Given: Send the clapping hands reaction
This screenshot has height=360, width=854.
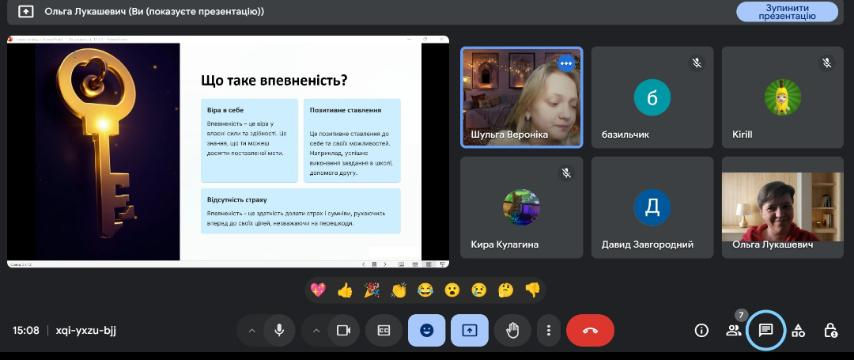Looking at the screenshot, I should point(399,290).
